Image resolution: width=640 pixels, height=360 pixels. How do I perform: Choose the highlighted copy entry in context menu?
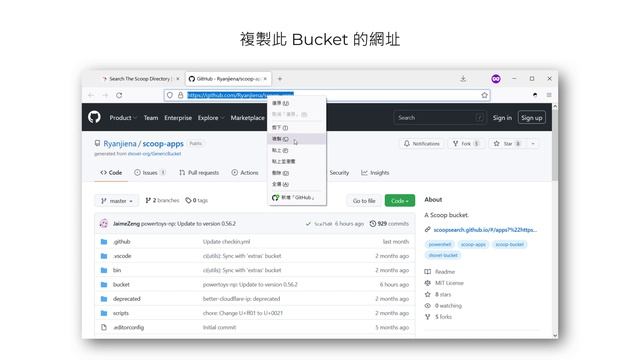coord(297,139)
